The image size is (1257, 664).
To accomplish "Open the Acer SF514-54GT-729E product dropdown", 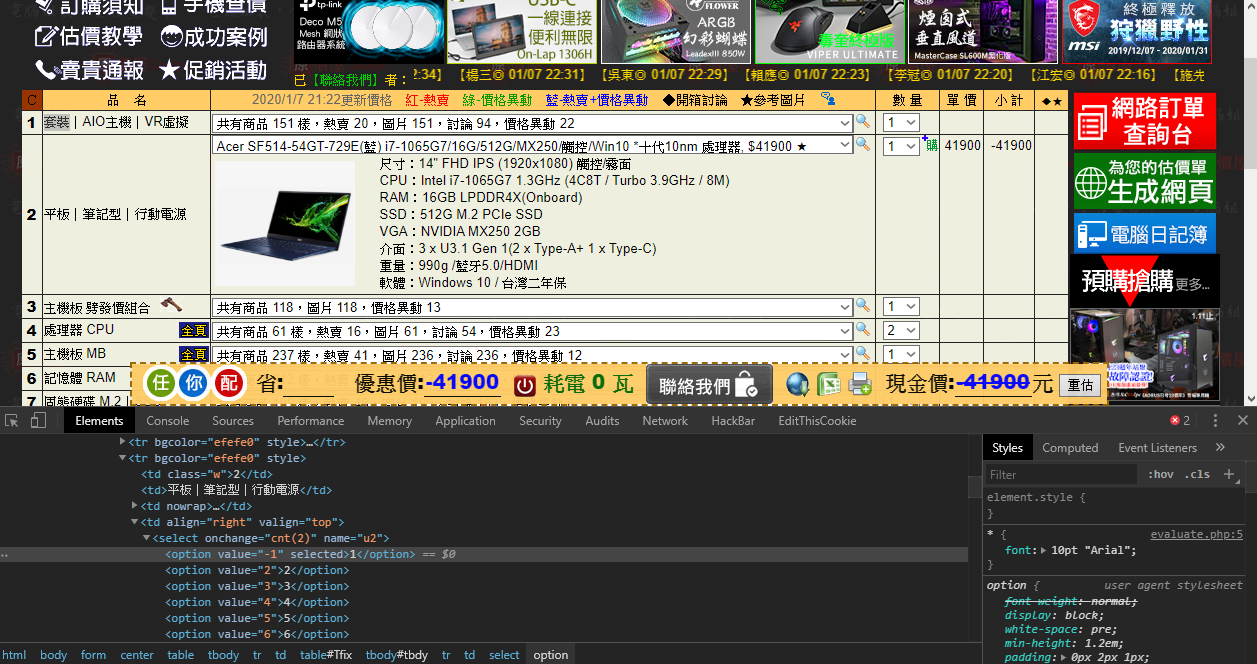I will click(x=533, y=146).
